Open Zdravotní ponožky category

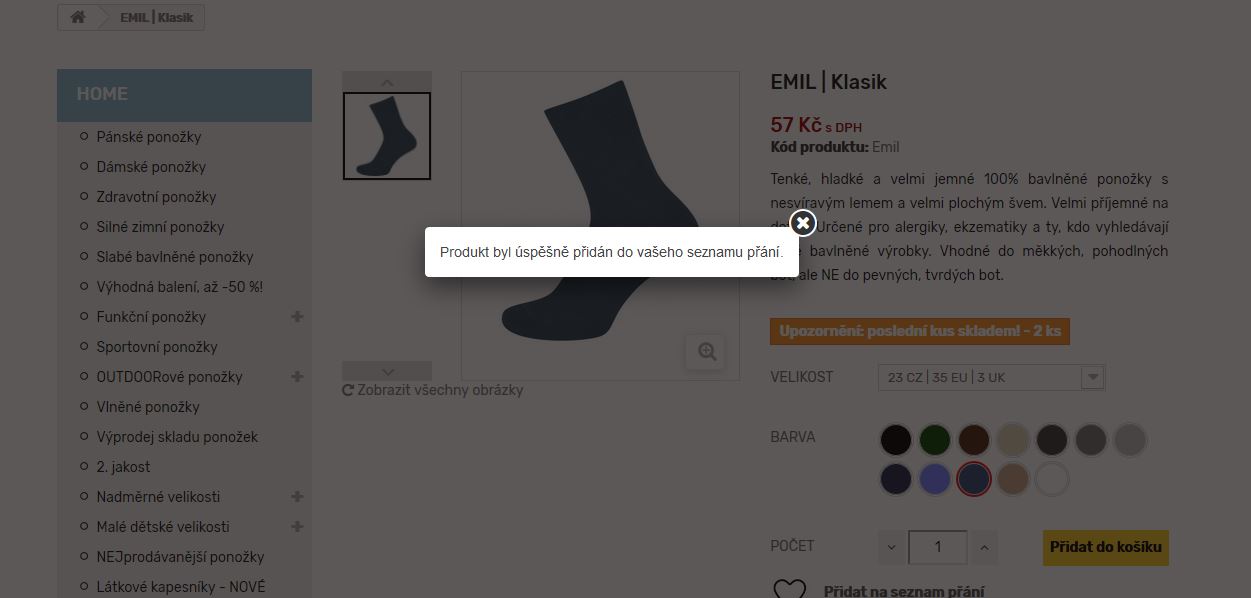coord(156,197)
